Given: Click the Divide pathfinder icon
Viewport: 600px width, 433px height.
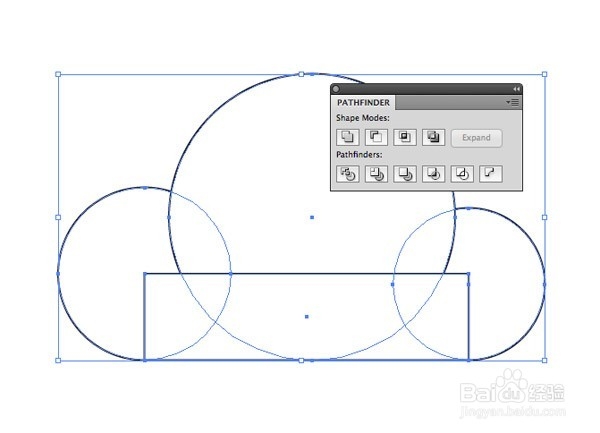Looking at the screenshot, I should pos(347,174).
